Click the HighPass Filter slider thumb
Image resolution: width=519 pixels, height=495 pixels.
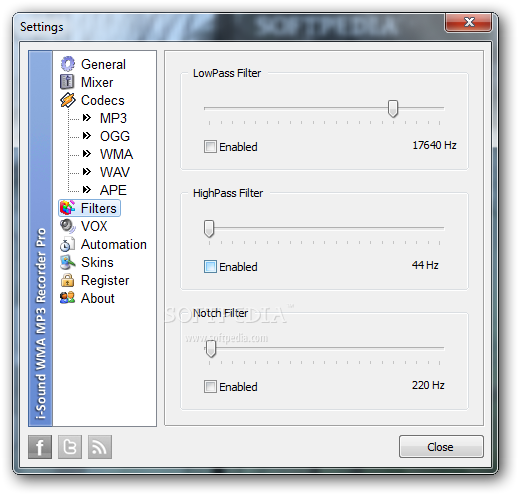209,228
